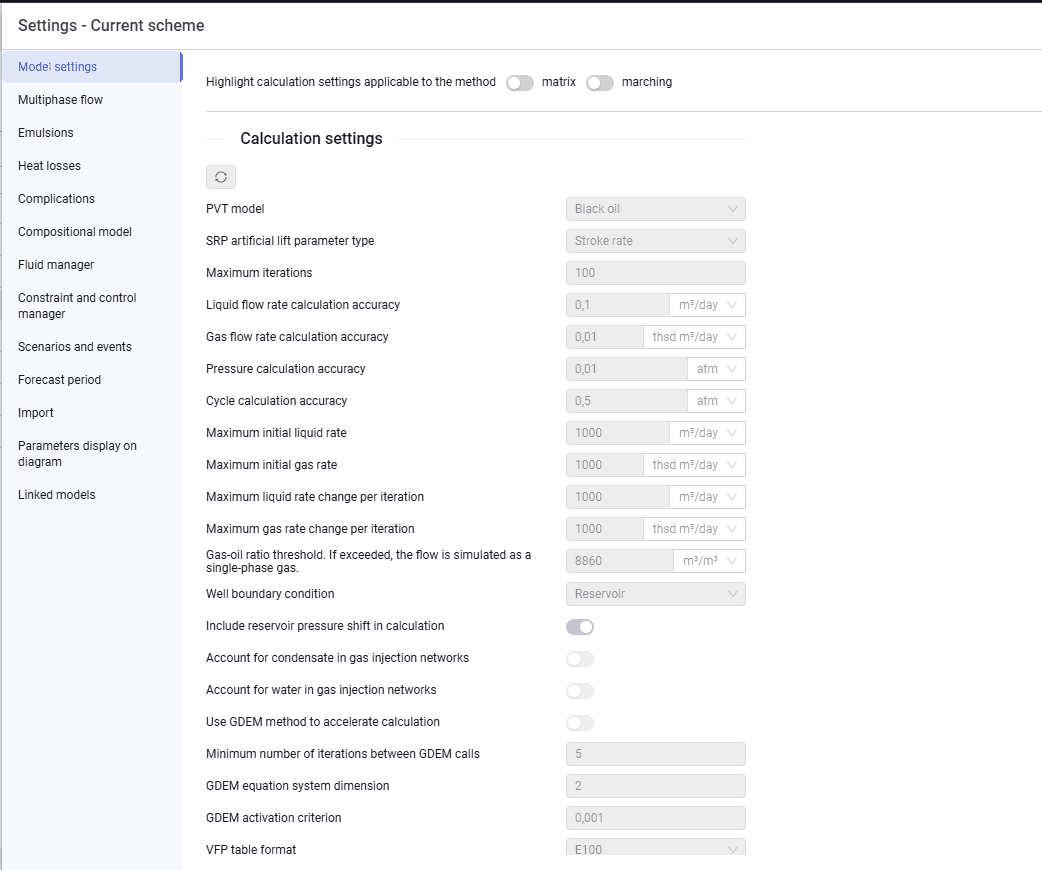Click the refresh calculation settings icon

tap(221, 177)
